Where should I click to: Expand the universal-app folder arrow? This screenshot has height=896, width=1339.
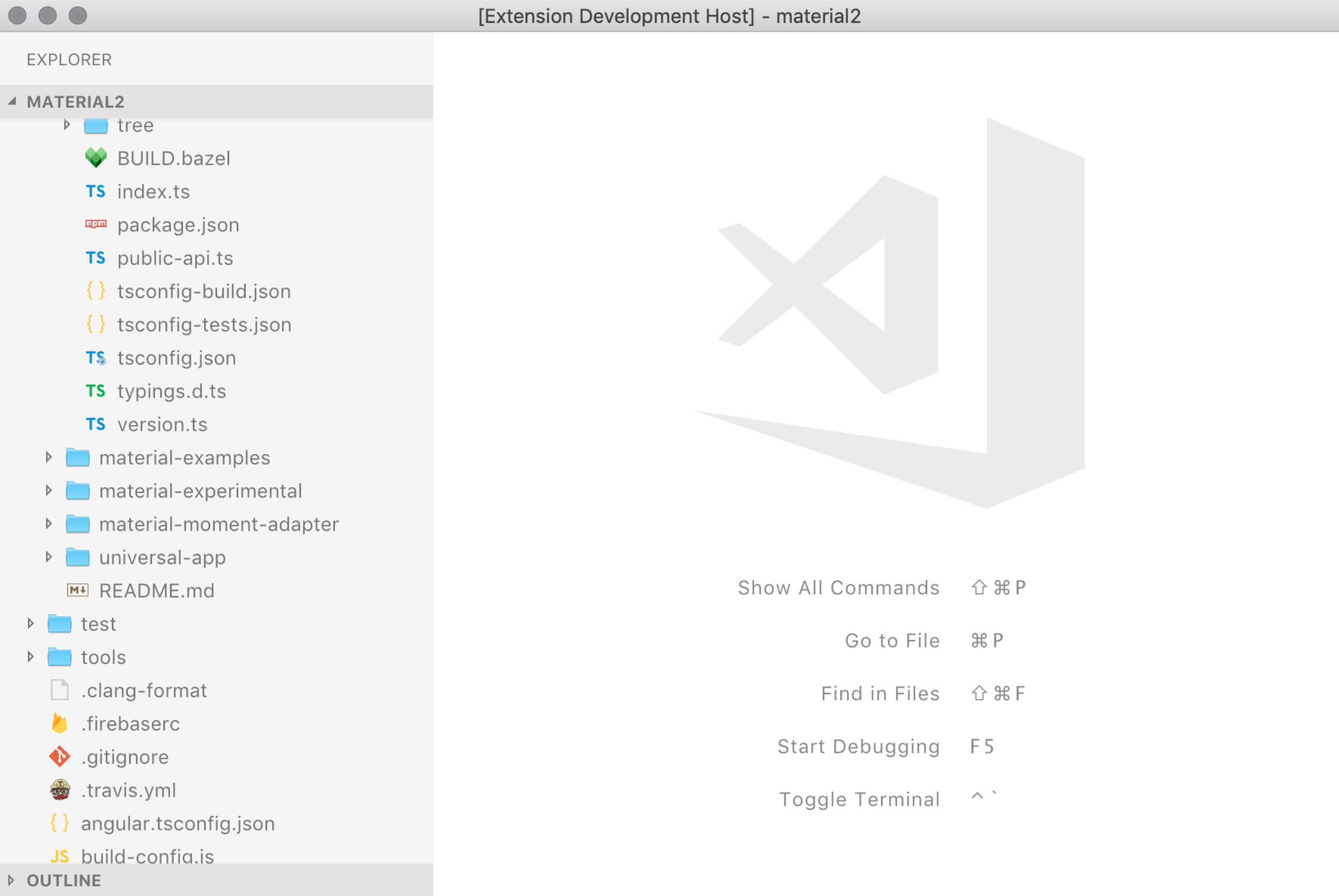pos(49,557)
